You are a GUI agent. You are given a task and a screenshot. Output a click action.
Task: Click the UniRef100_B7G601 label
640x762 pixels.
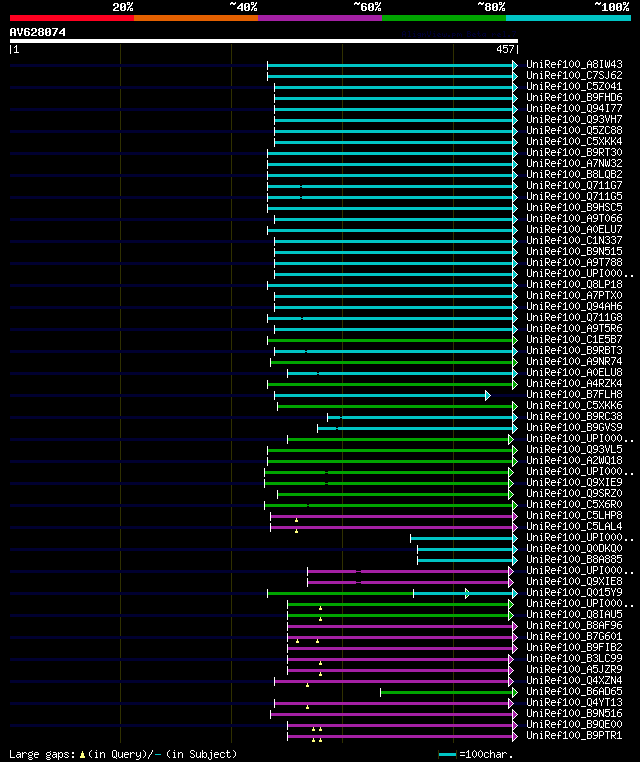pos(574,636)
